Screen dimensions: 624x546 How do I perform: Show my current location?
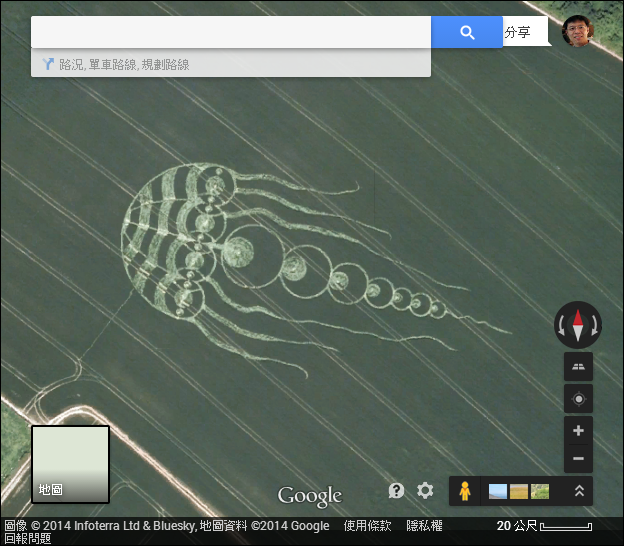(x=578, y=398)
